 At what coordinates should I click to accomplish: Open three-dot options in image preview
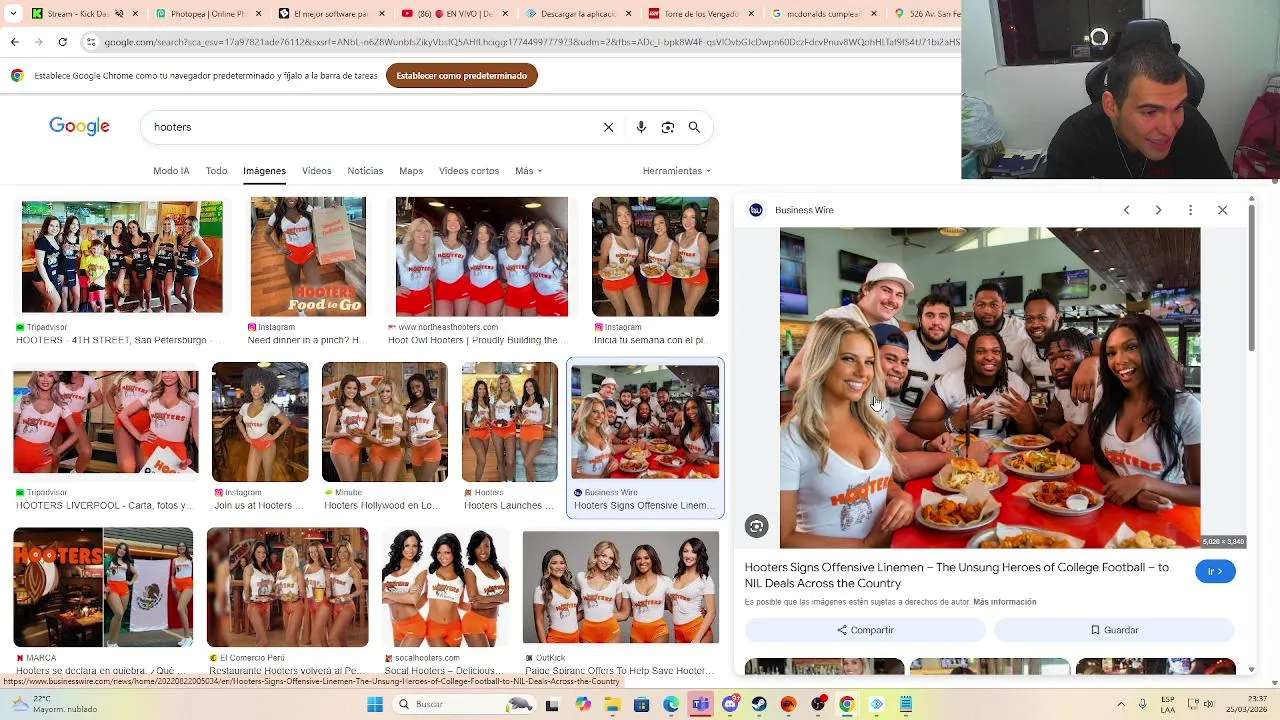[1190, 210]
